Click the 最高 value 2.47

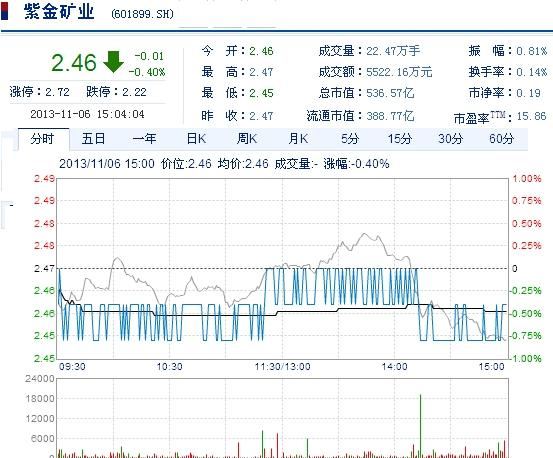pyautogui.click(x=261, y=72)
